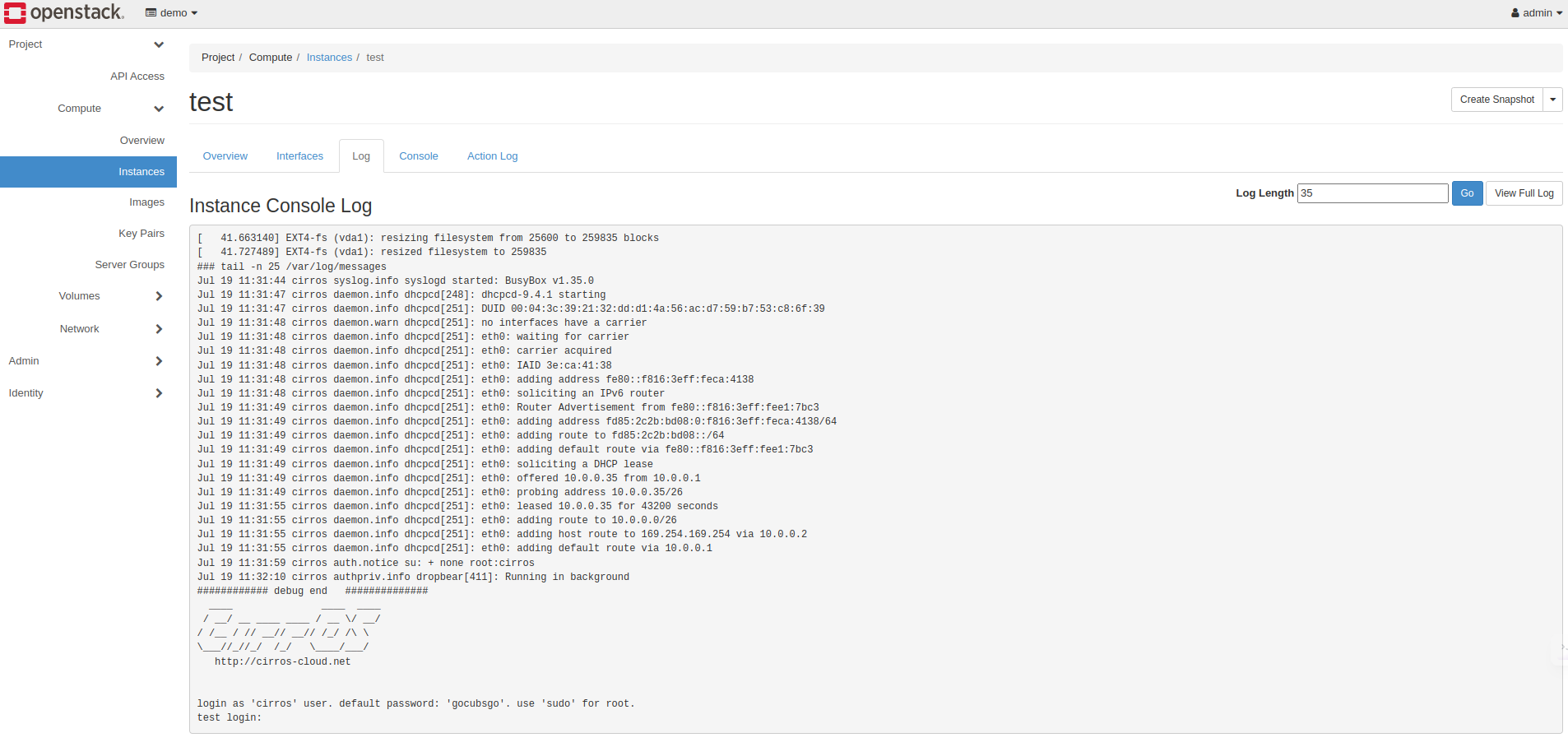This screenshot has height=747, width=1568.
Task: Expand the Network sidebar group
Action: (x=88, y=329)
